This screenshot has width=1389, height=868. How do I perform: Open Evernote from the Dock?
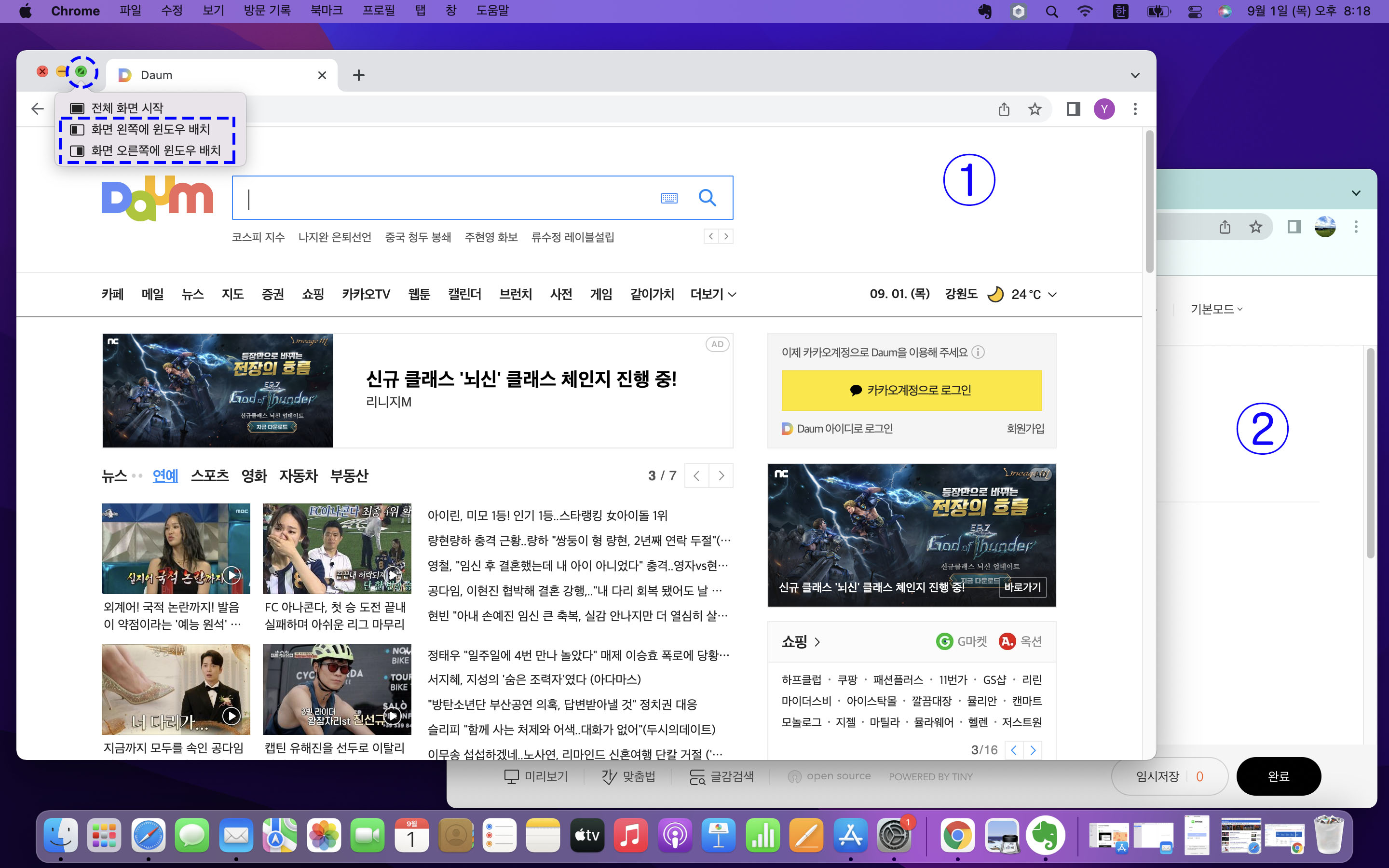(x=1045, y=835)
